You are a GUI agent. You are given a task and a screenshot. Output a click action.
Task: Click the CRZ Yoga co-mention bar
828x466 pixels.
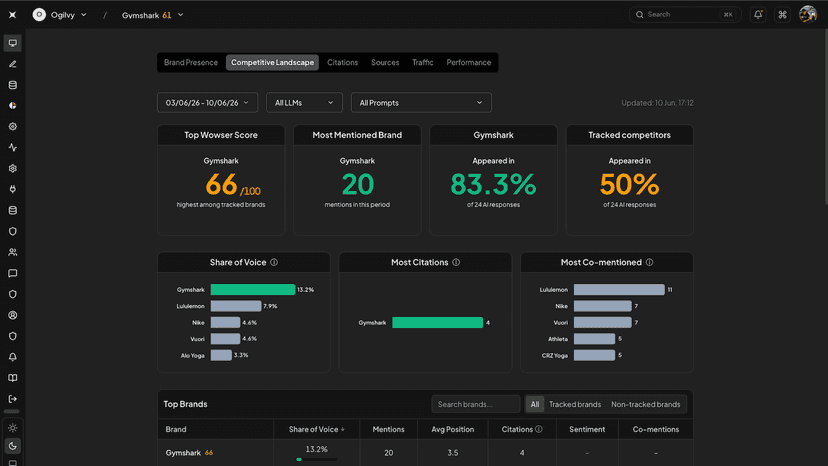[594, 355]
